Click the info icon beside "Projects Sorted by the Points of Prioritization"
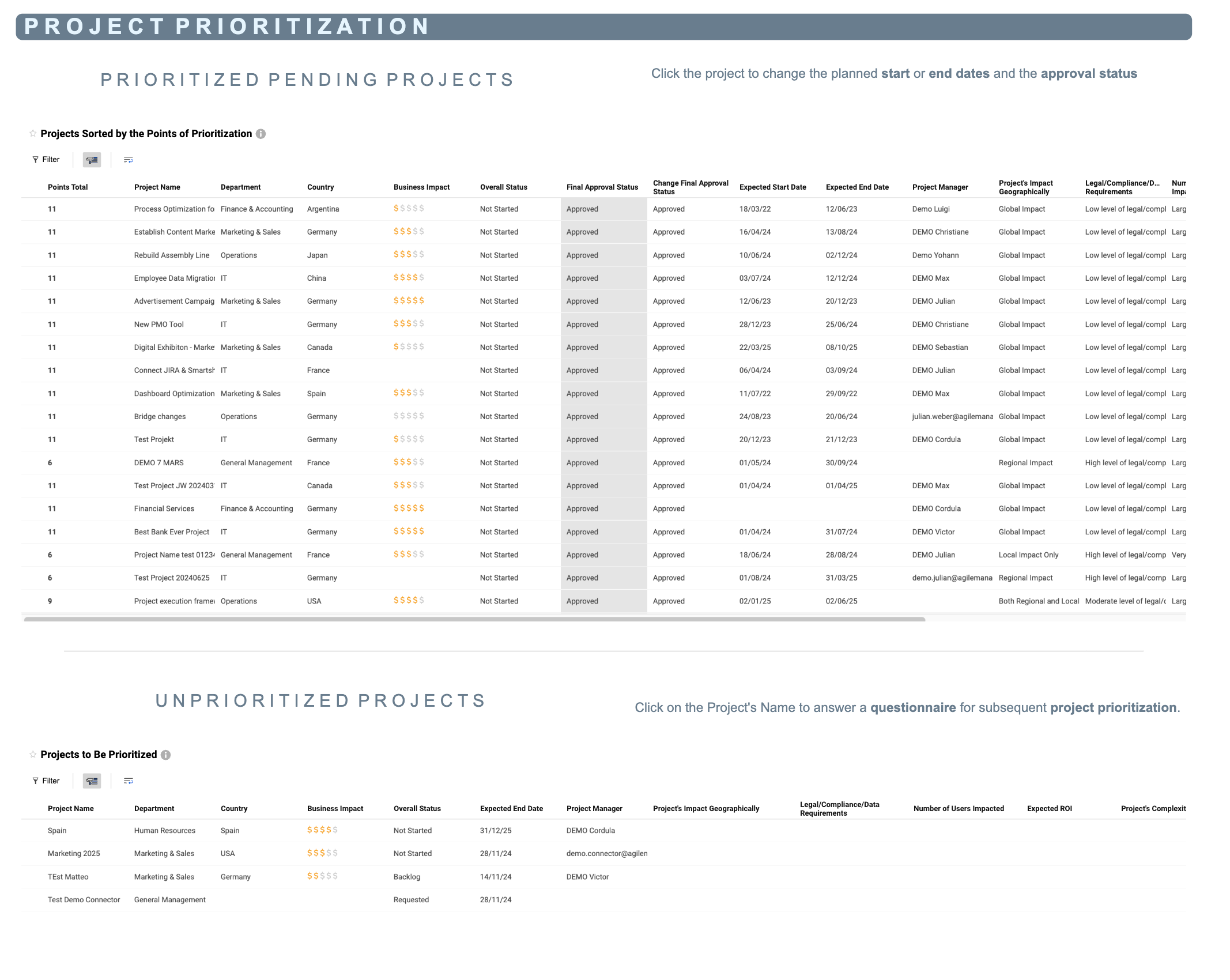Screen dimensions: 1230x980 [x=261, y=133]
